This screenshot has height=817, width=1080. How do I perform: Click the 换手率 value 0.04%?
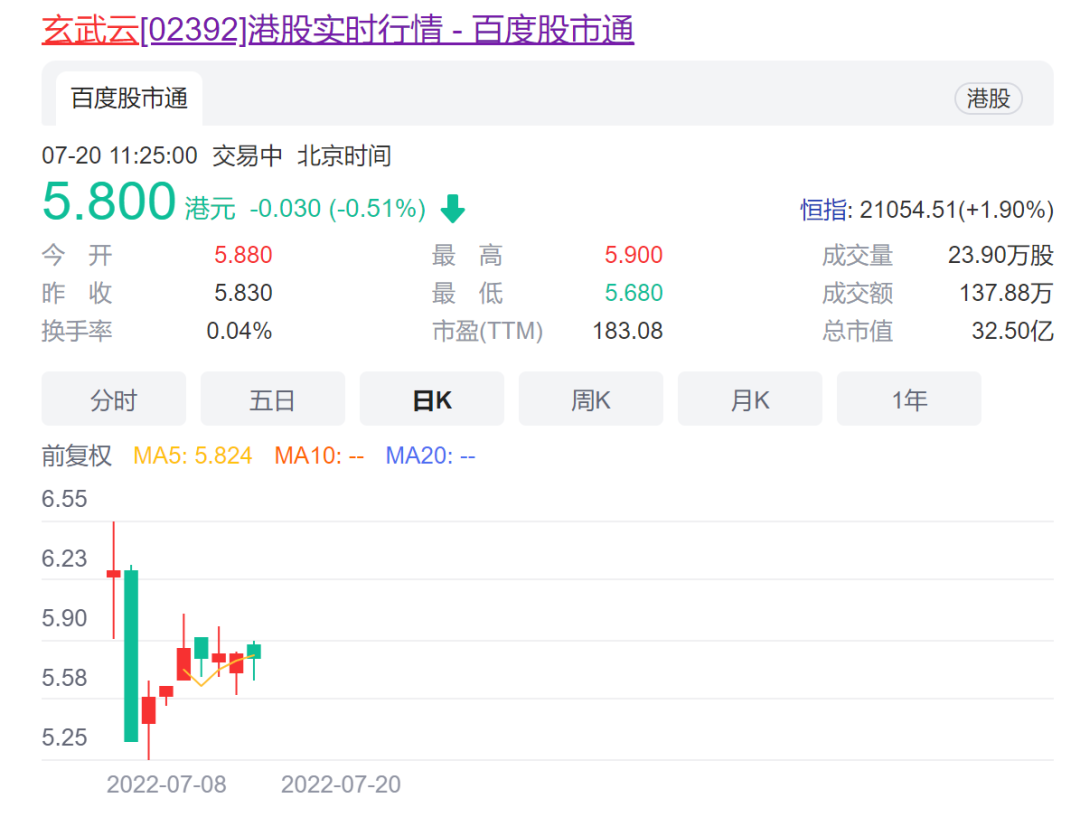(x=239, y=331)
